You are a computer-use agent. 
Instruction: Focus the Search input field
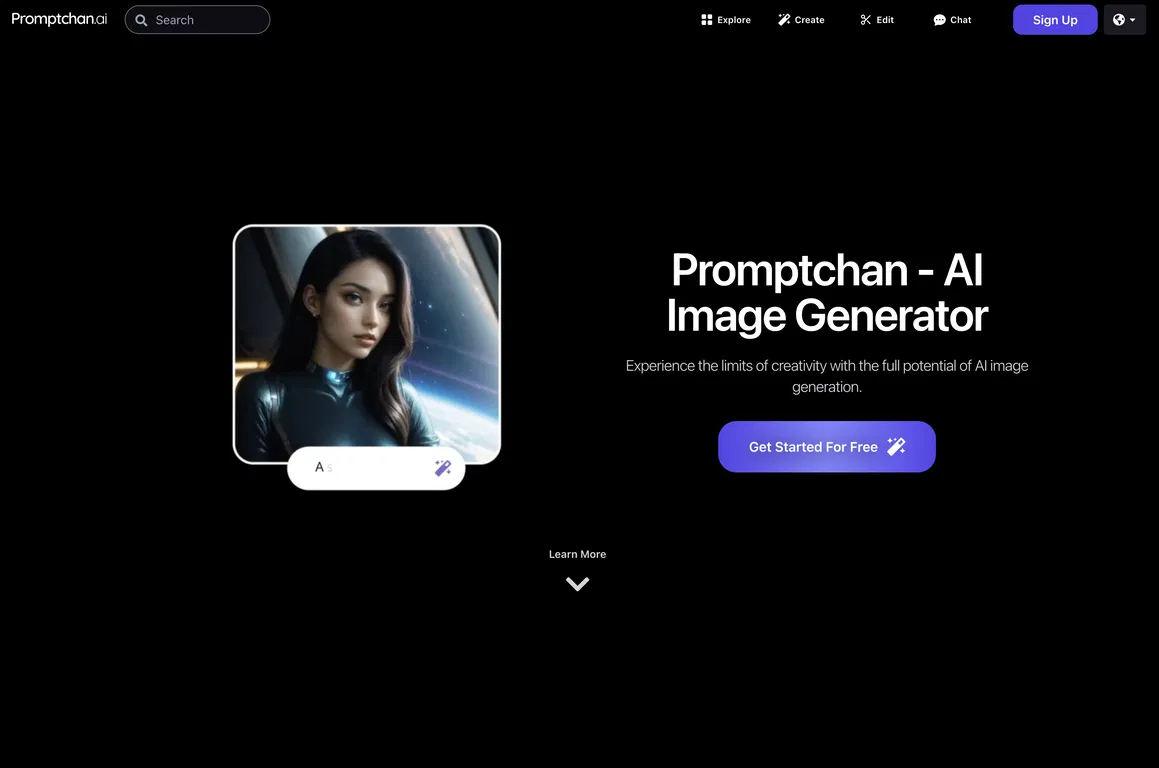(197, 20)
